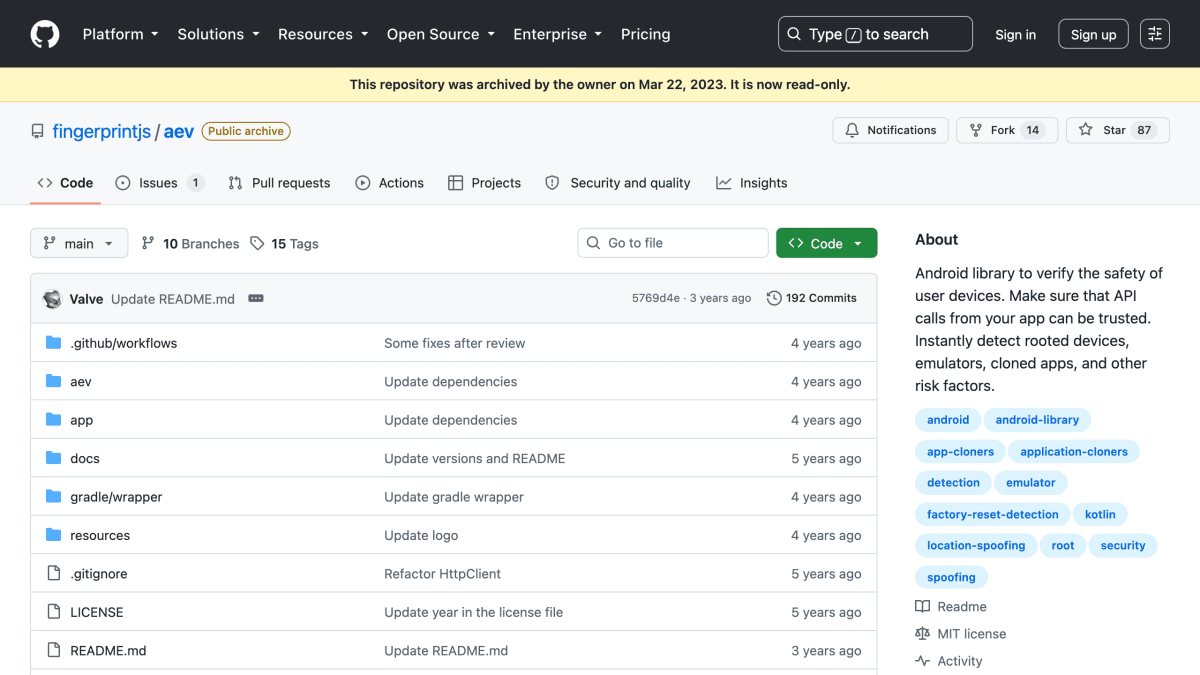Switch to the Issues tab
The image size is (1200, 675).
coord(160,183)
